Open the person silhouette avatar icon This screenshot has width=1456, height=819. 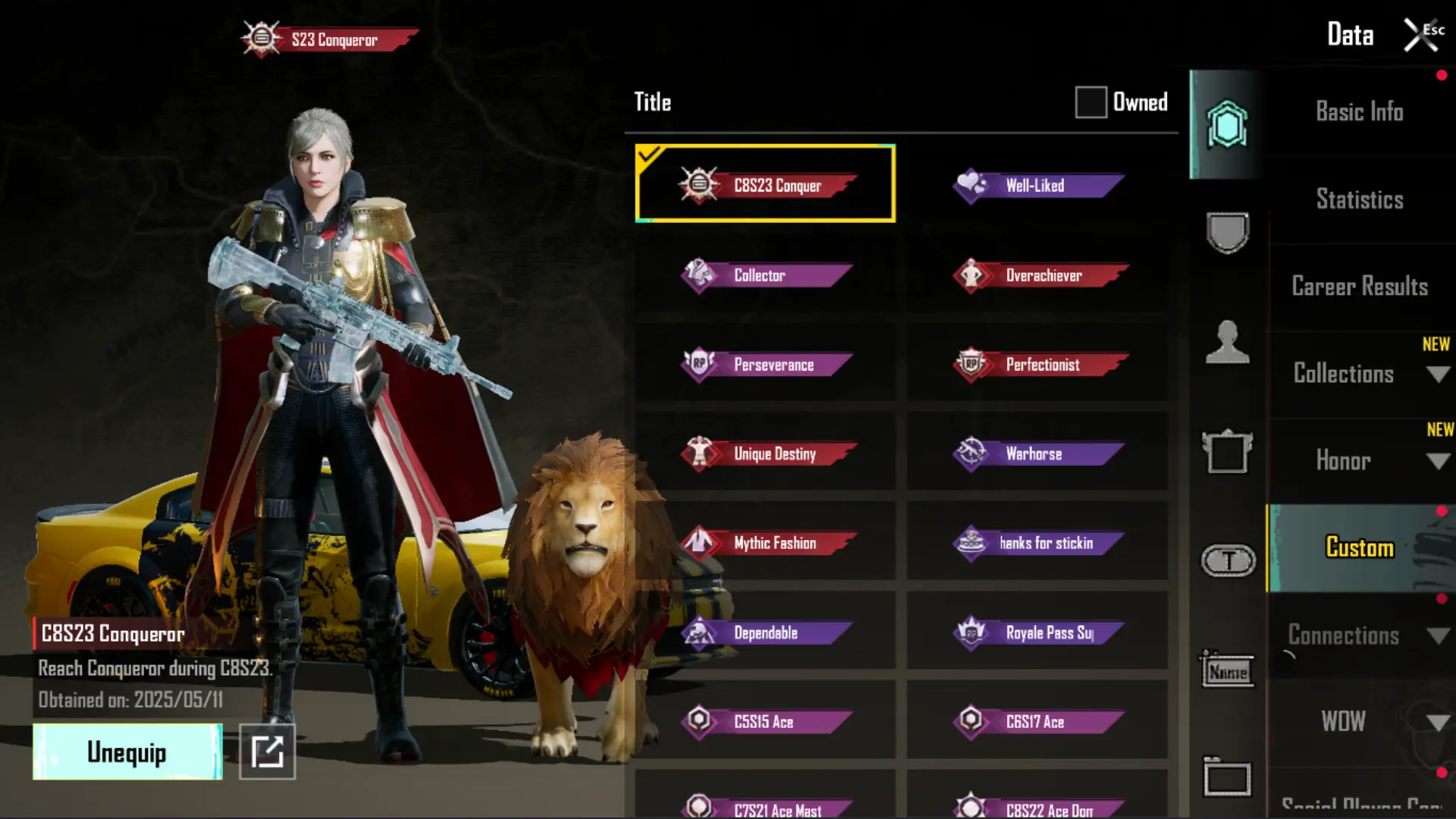tap(1227, 342)
